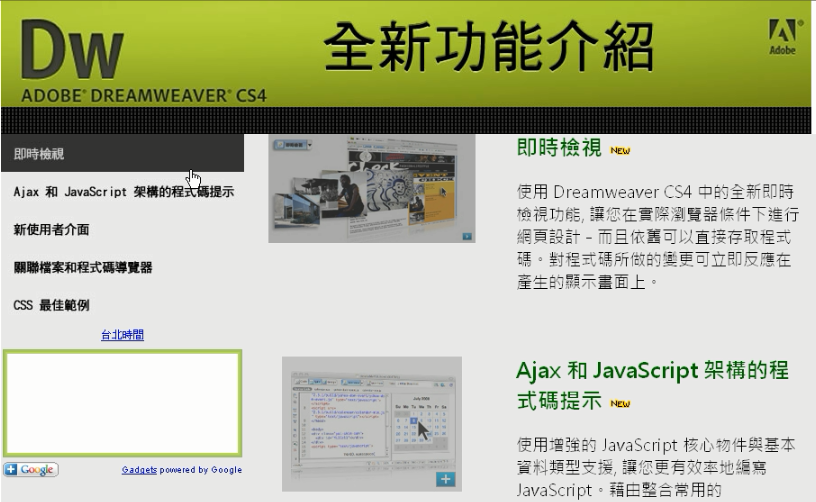Click the Dw Dreamweaver logo
The image size is (816, 502).
72,50
